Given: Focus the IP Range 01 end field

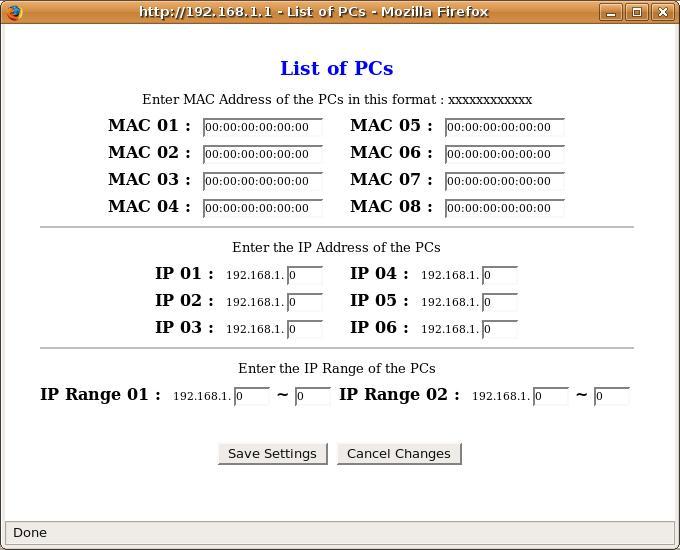Looking at the screenshot, I should (312, 396).
